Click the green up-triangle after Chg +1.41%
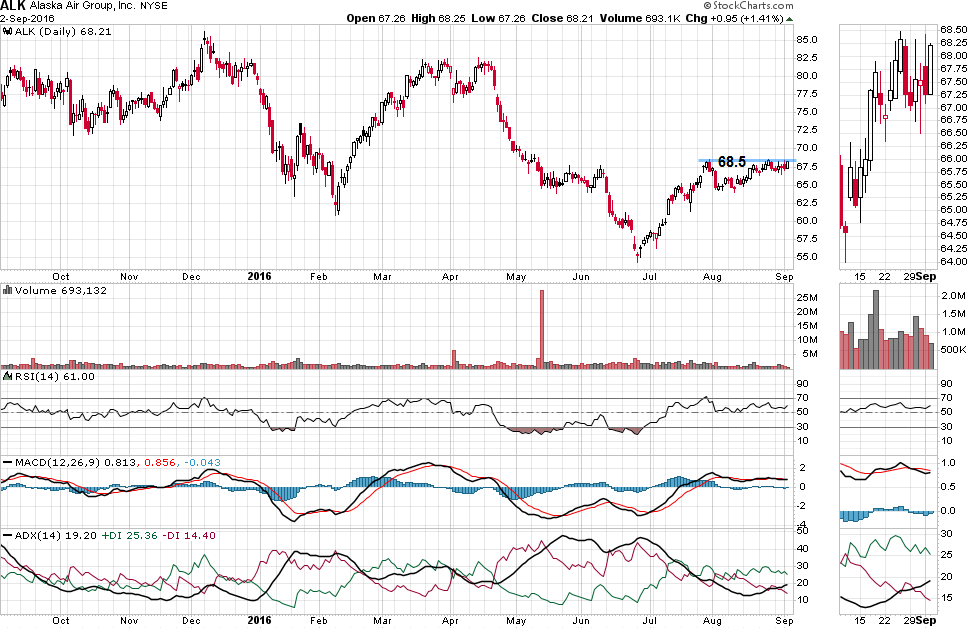This screenshot has height=628, width=967. pos(790,19)
